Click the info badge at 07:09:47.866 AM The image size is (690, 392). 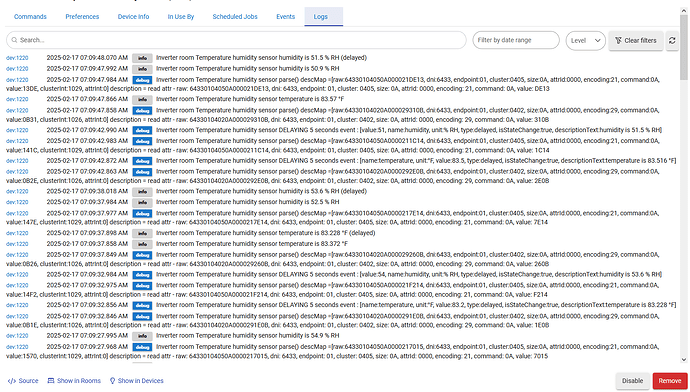point(142,100)
